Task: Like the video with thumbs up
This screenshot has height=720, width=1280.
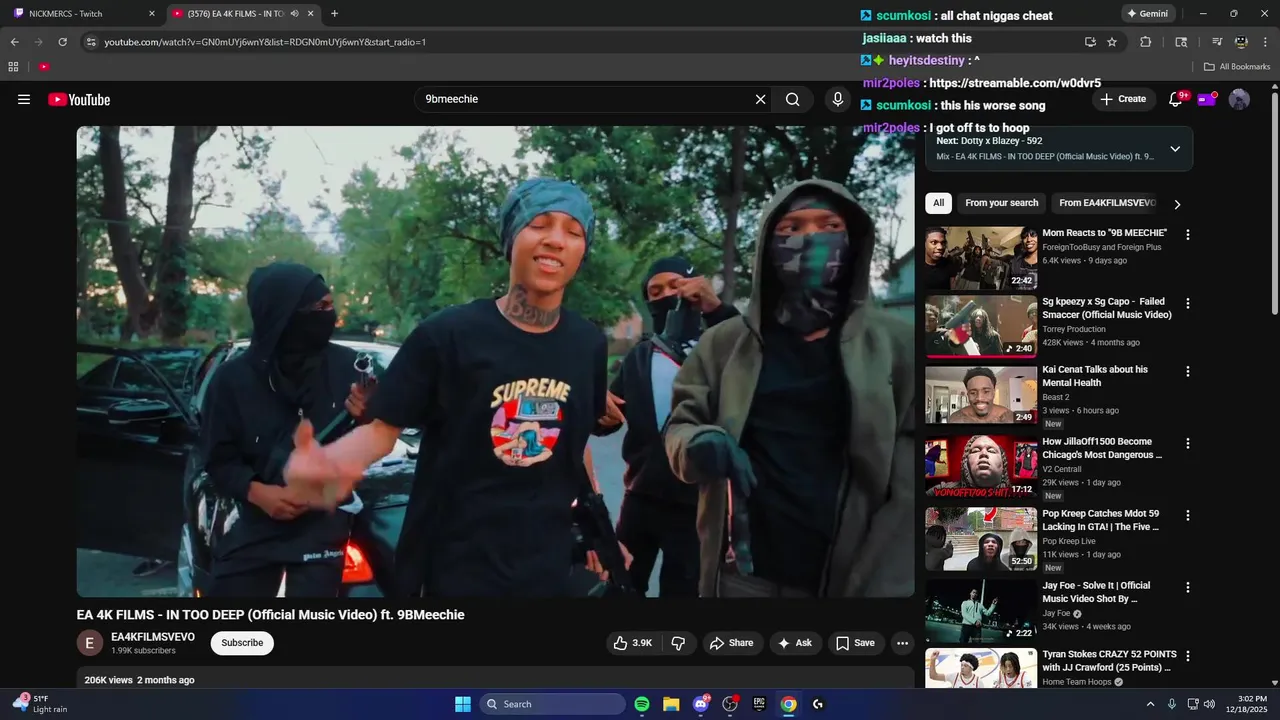Action: pos(633,643)
